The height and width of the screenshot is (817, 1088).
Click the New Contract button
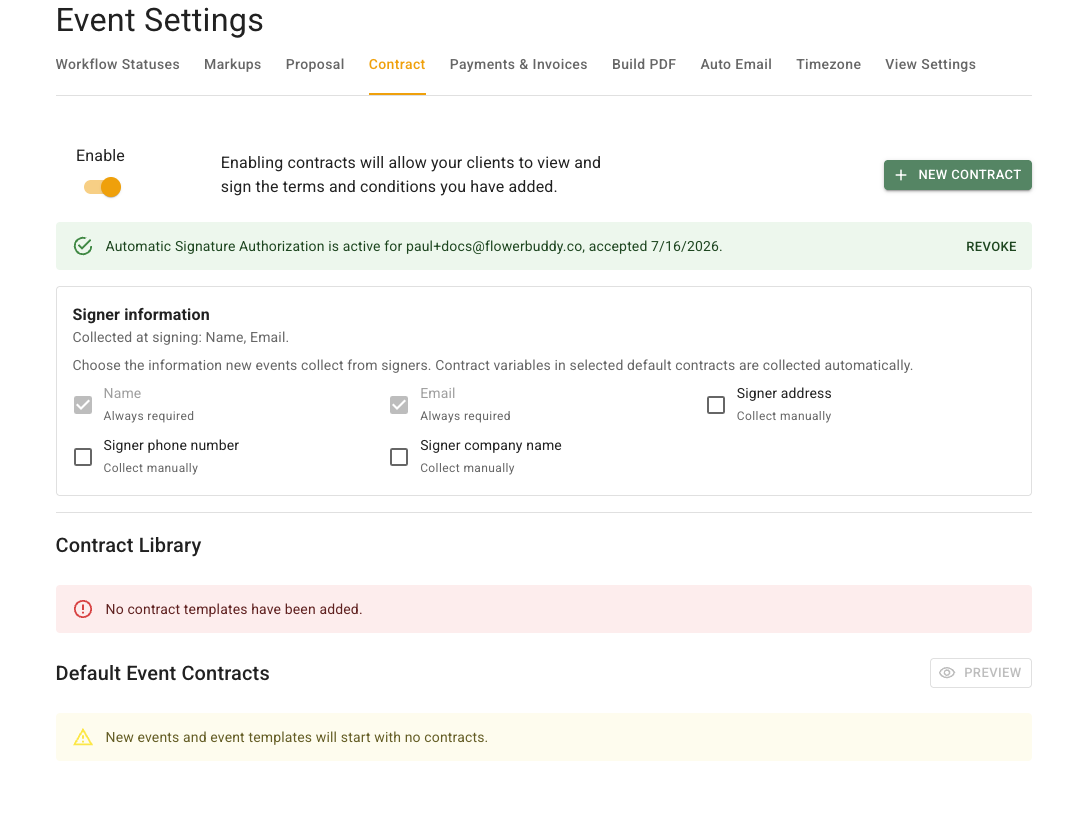pyautogui.click(x=958, y=175)
